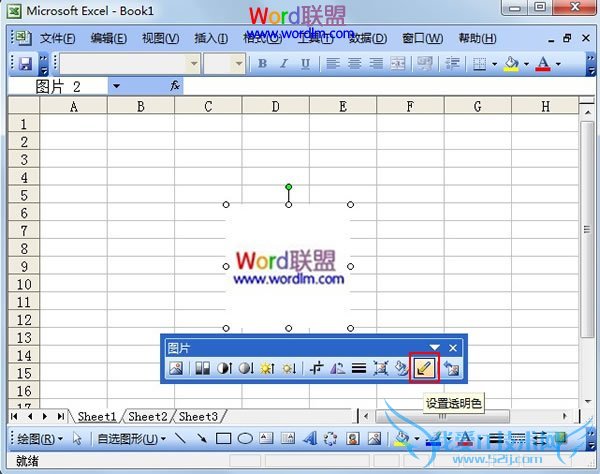Open the 自选图形(U) AutoShapes menu
This screenshot has width=600, height=474.
tap(131, 439)
